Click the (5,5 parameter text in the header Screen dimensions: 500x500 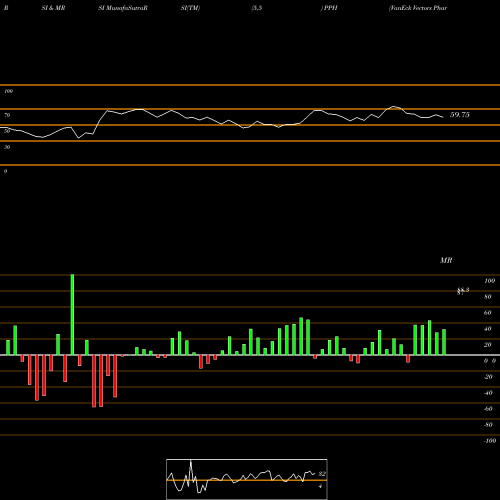(257, 8)
